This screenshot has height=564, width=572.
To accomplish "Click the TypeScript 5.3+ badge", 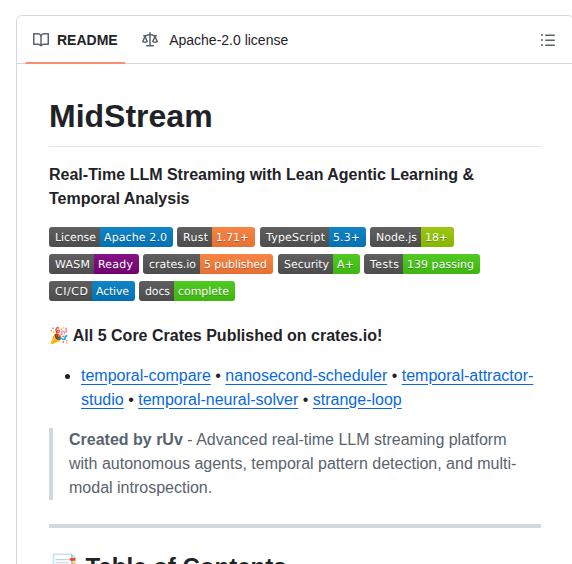I will point(313,237).
